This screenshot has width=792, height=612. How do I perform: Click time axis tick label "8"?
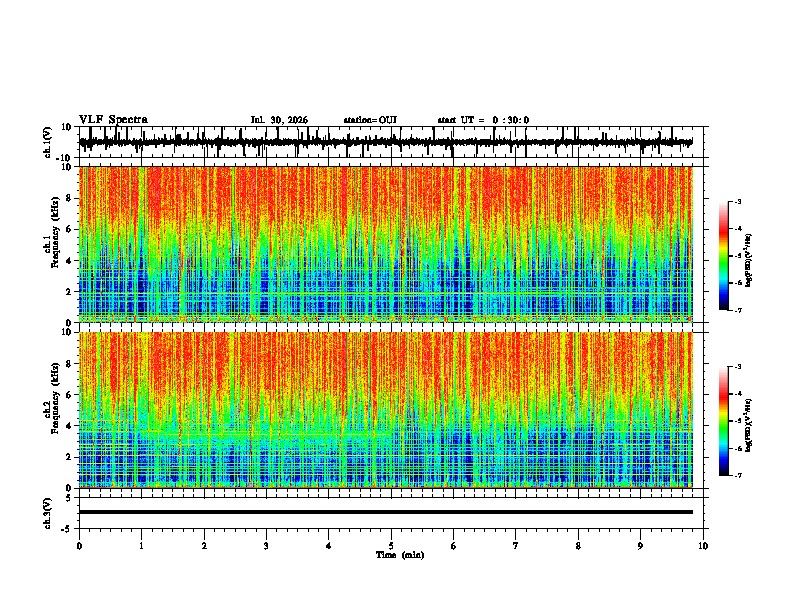coord(578,546)
